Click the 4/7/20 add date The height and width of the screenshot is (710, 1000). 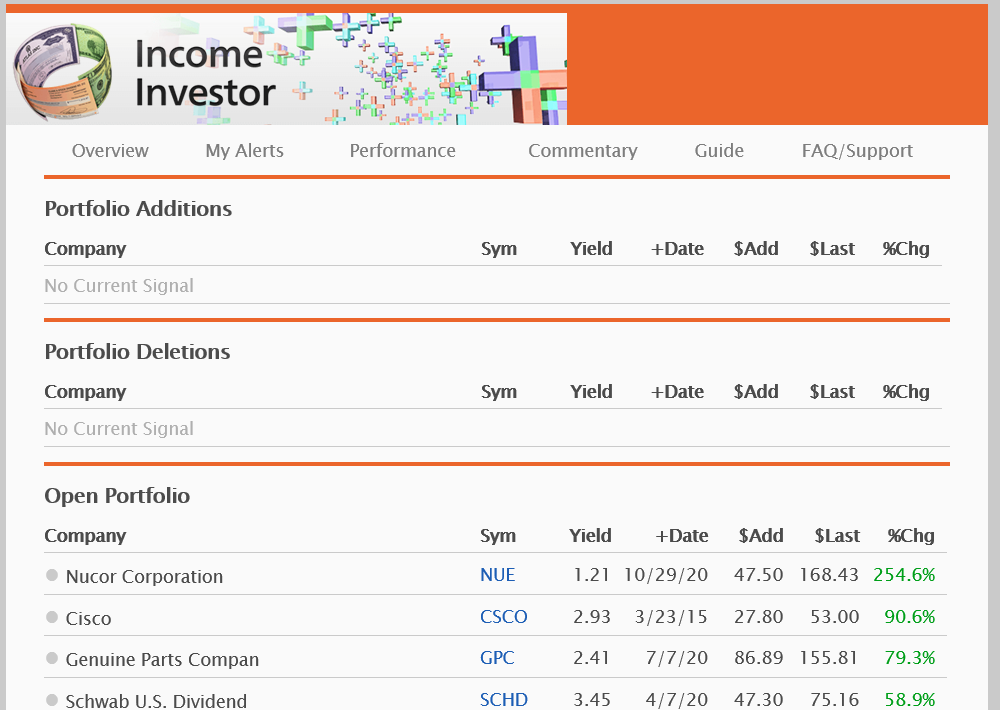click(x=677, y=700)
